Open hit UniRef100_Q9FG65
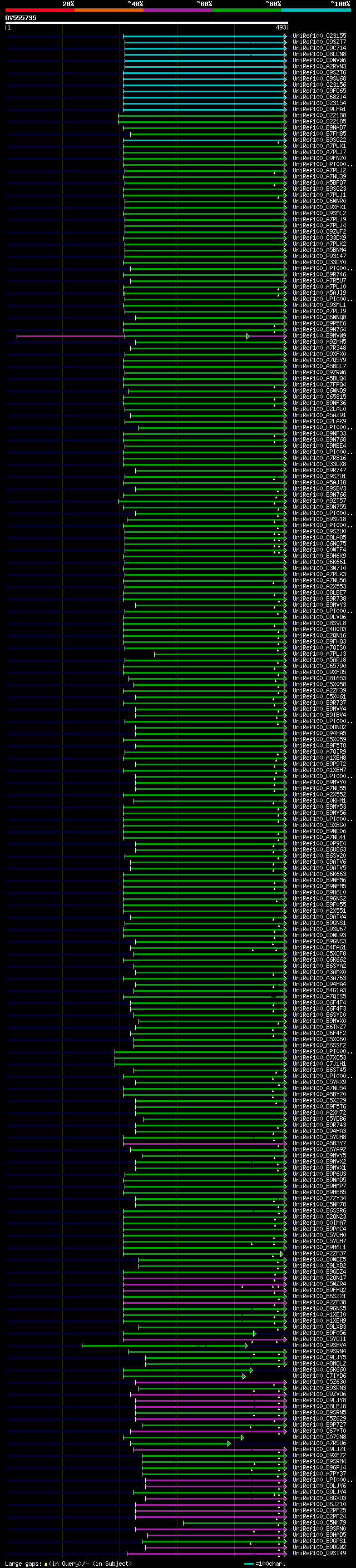 click(x=319, y=91)
